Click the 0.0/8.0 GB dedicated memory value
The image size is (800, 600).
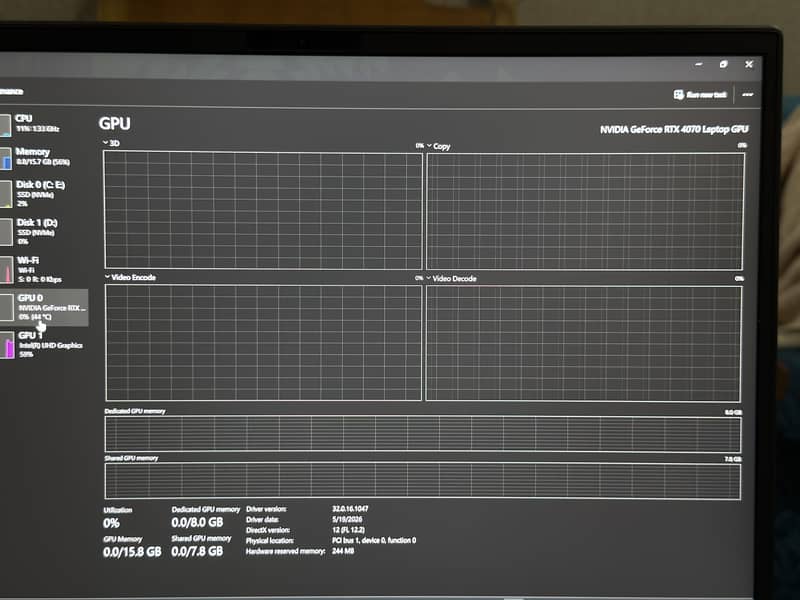coord(197,522)
